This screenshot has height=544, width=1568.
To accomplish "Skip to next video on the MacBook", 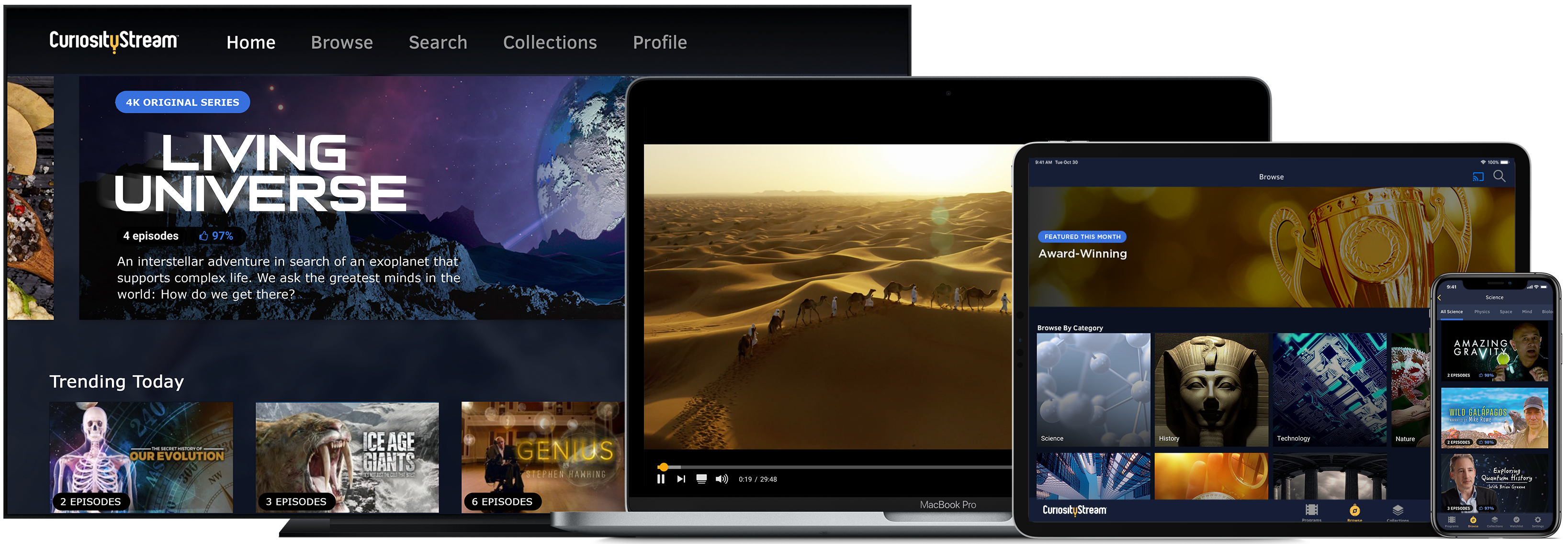I will click(x=681, y=479).
